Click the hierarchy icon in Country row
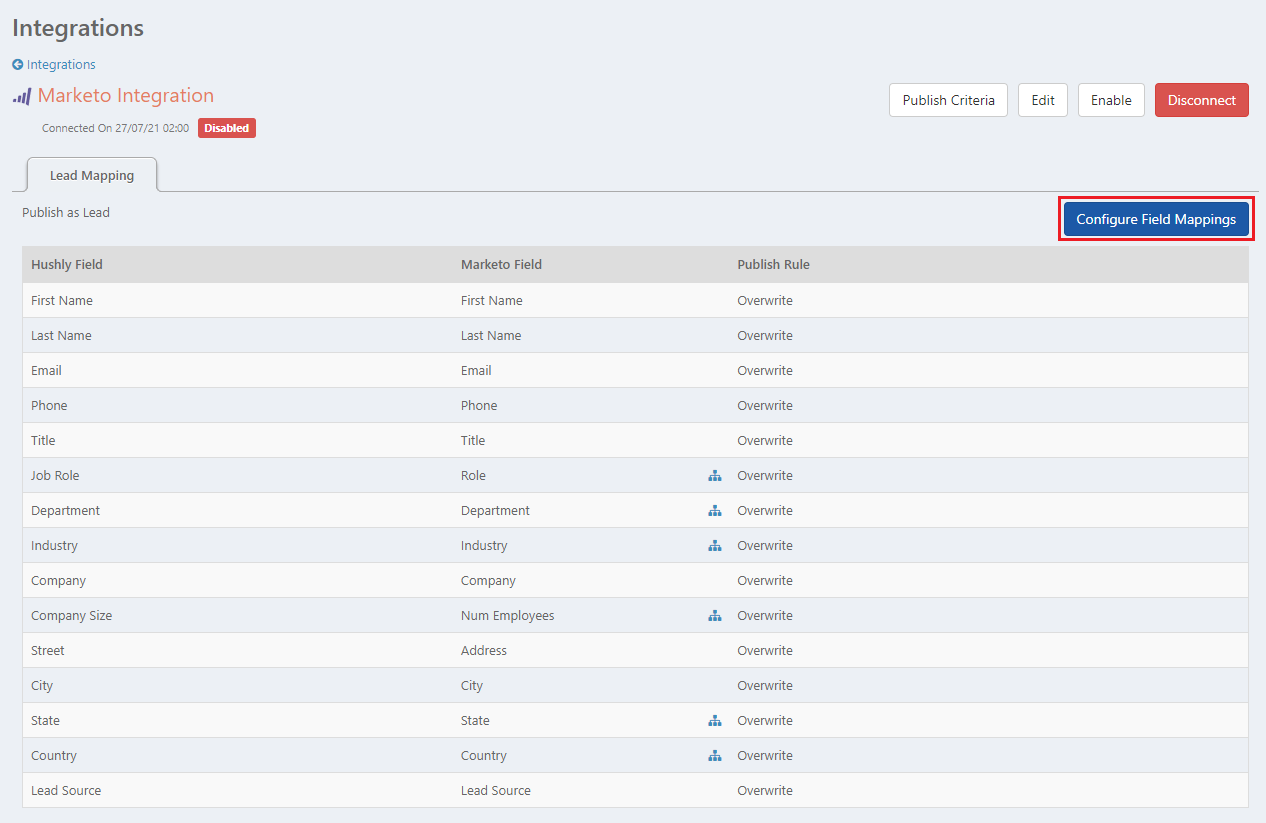Viewport: 1266px width, 823px height. coord(715,756)
